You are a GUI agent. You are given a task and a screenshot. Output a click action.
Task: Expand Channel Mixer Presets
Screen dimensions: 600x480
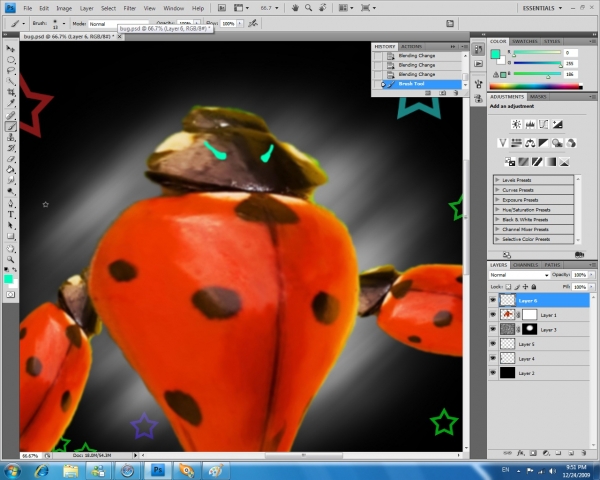point(497,229)
